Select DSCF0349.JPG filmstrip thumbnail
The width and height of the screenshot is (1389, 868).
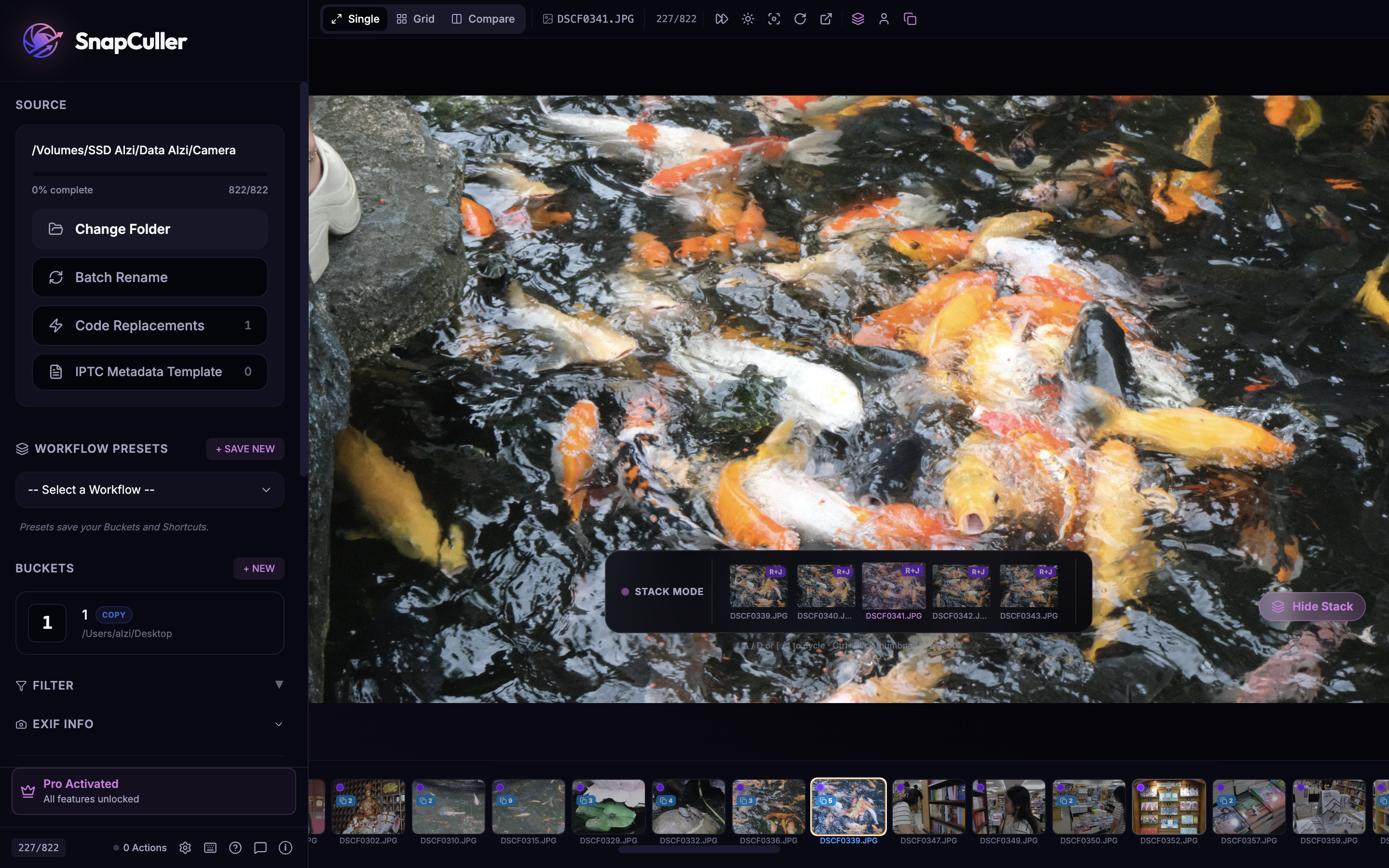click(1009, 807)
